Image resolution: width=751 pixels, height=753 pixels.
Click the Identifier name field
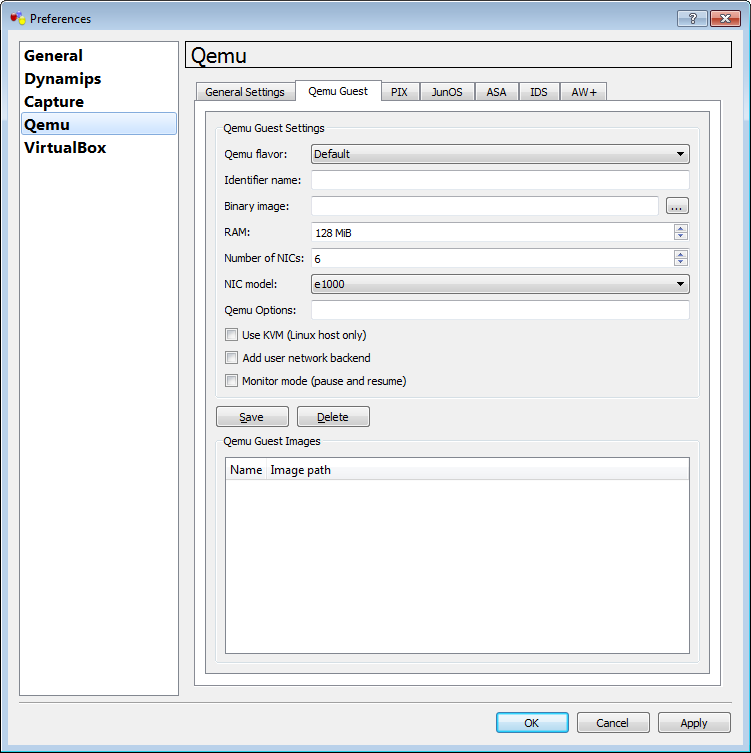(x=500, y=180)
